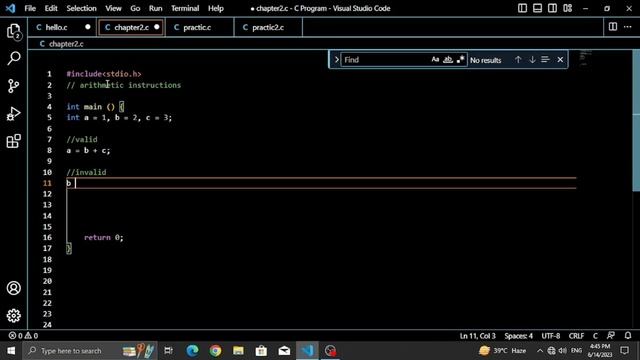Expand the Replace row in Find widget

[336, 60]
